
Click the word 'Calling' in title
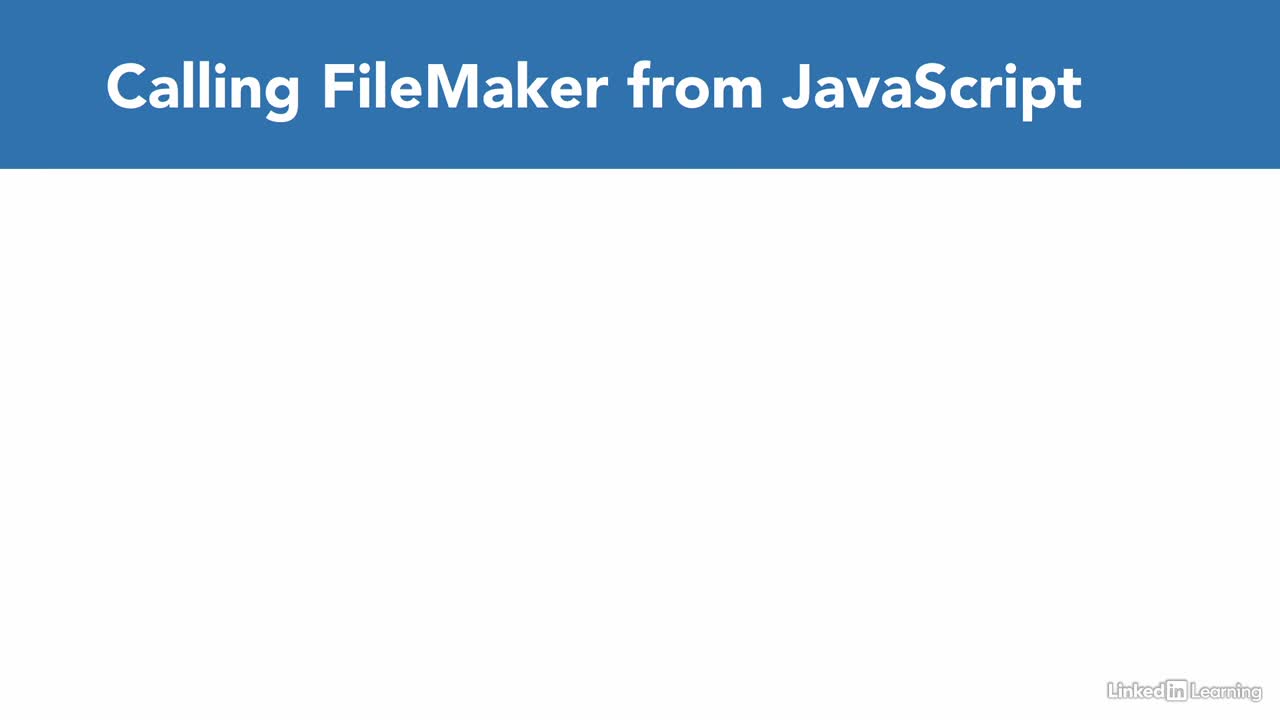click(202, 90)
